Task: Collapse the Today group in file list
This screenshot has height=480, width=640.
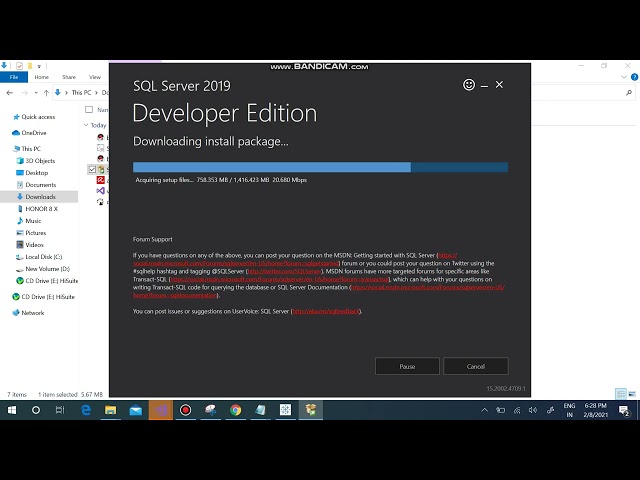Action: click(86, 125)
